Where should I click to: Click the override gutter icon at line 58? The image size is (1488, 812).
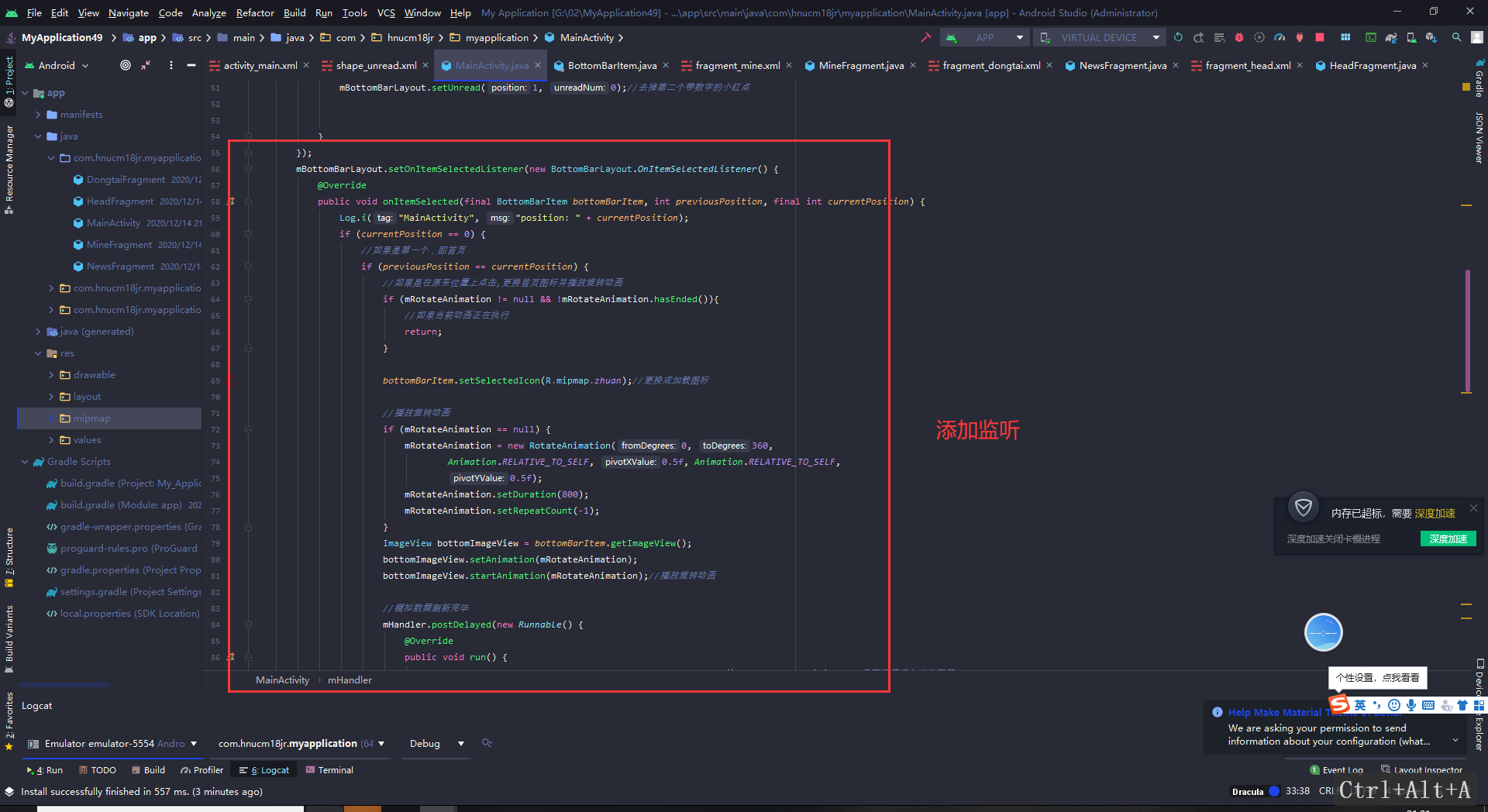(231, 201)
